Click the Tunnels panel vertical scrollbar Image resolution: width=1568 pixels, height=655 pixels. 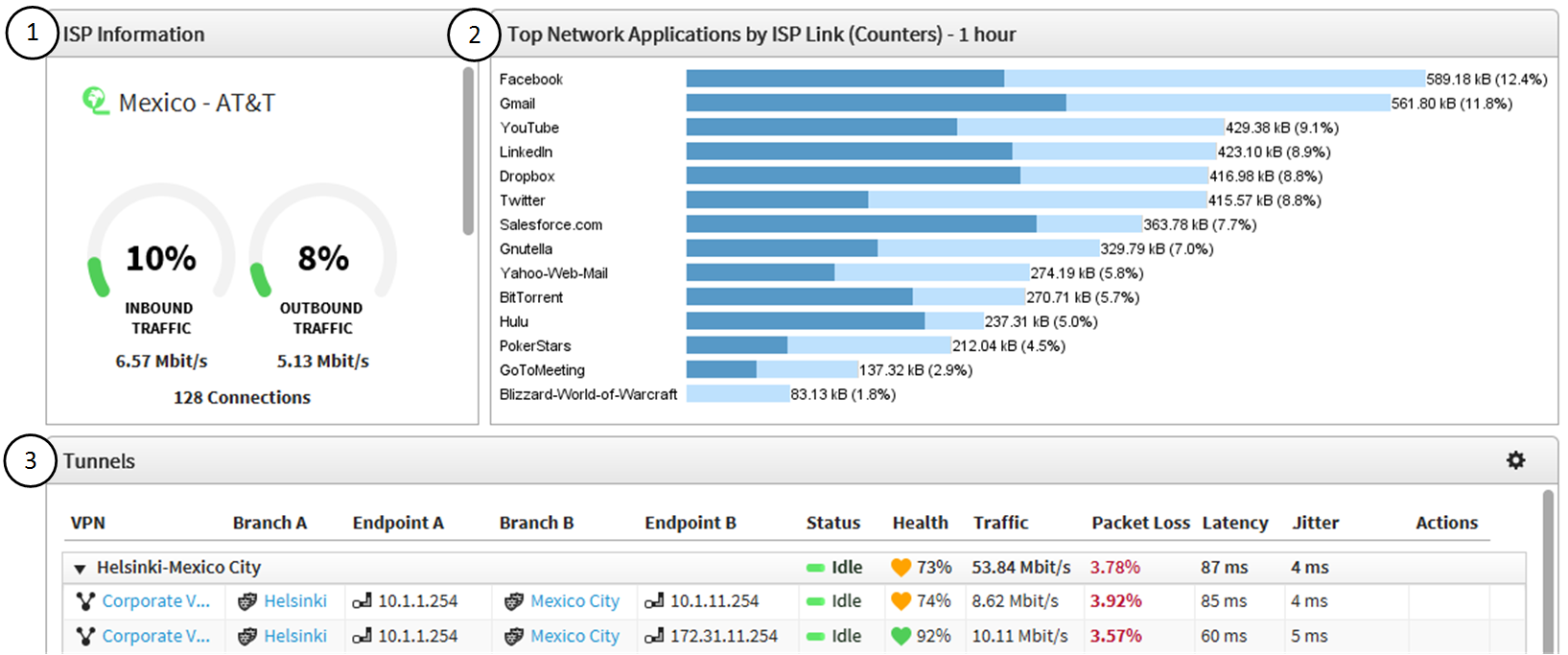pyautogui.click(x=1547, y=573)
